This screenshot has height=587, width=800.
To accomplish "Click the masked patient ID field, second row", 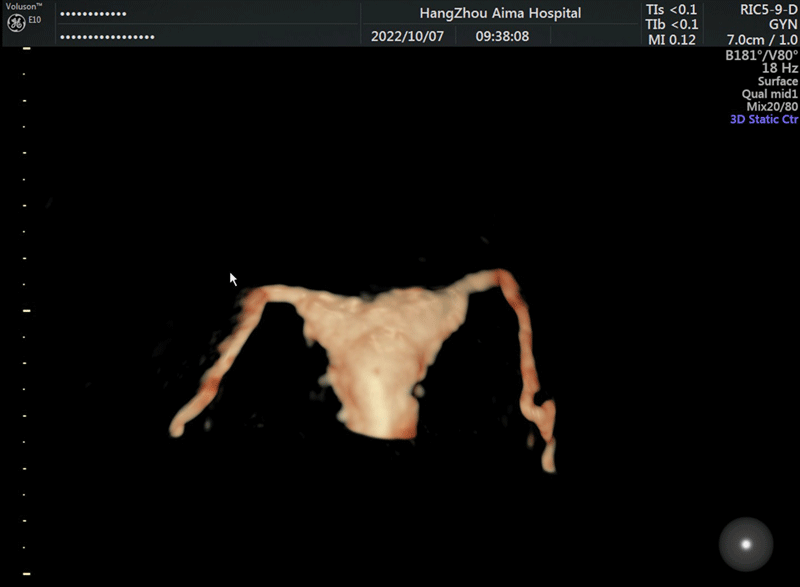I will (x=108, y=37).
